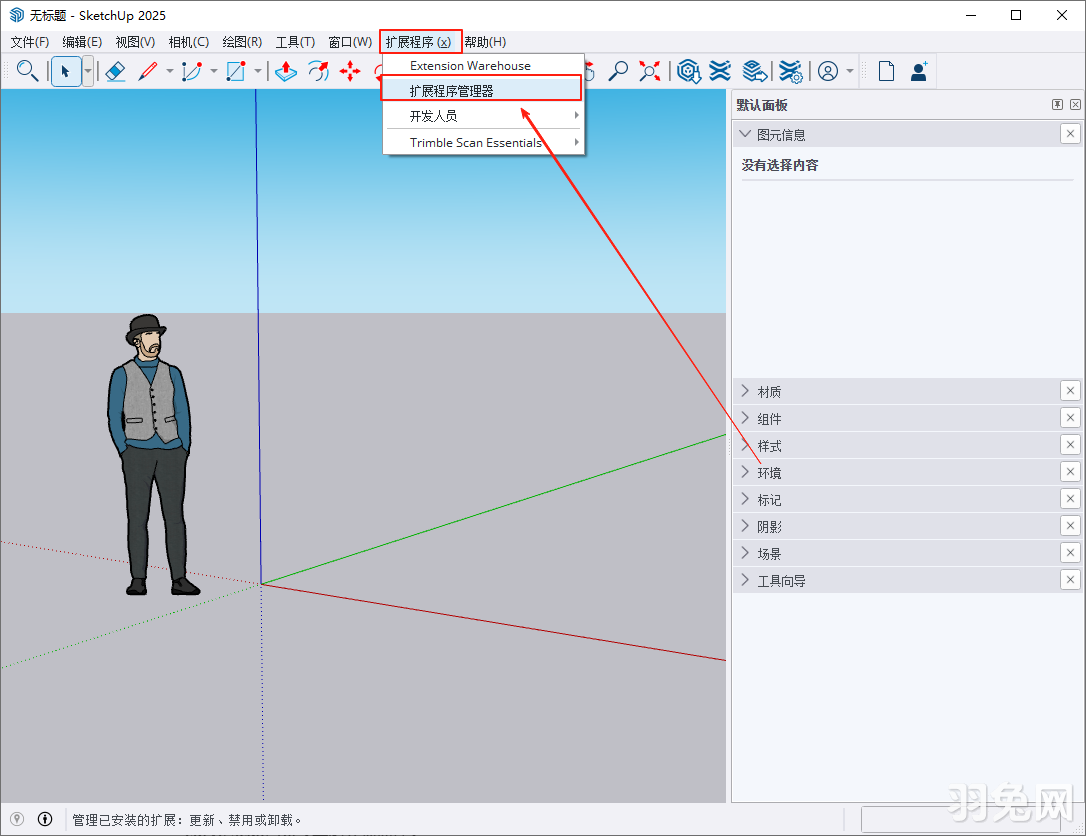Select the Move tool

click(351, 71)
